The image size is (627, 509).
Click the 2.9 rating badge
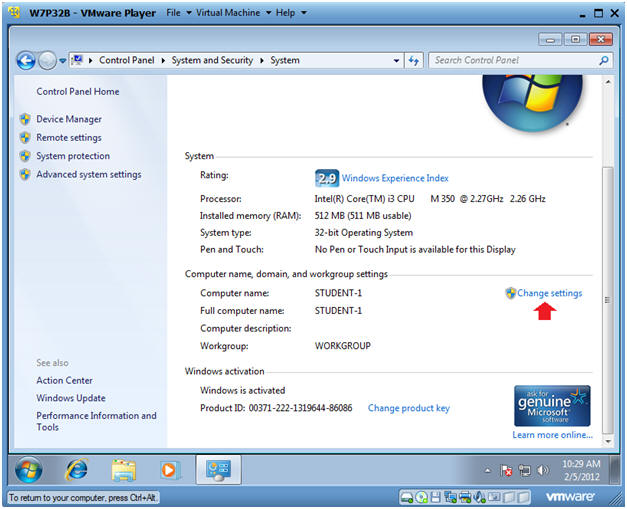(x=327, y=178)
